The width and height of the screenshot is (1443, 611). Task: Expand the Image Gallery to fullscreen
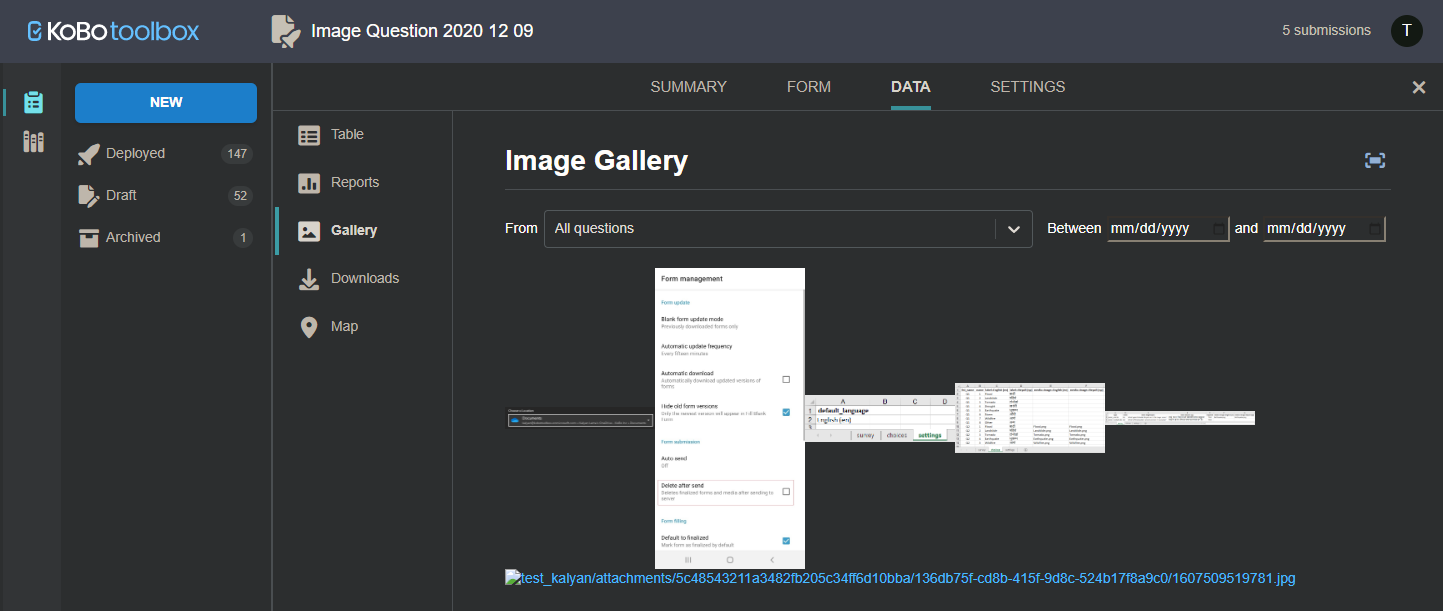[x=1374, y=160]
